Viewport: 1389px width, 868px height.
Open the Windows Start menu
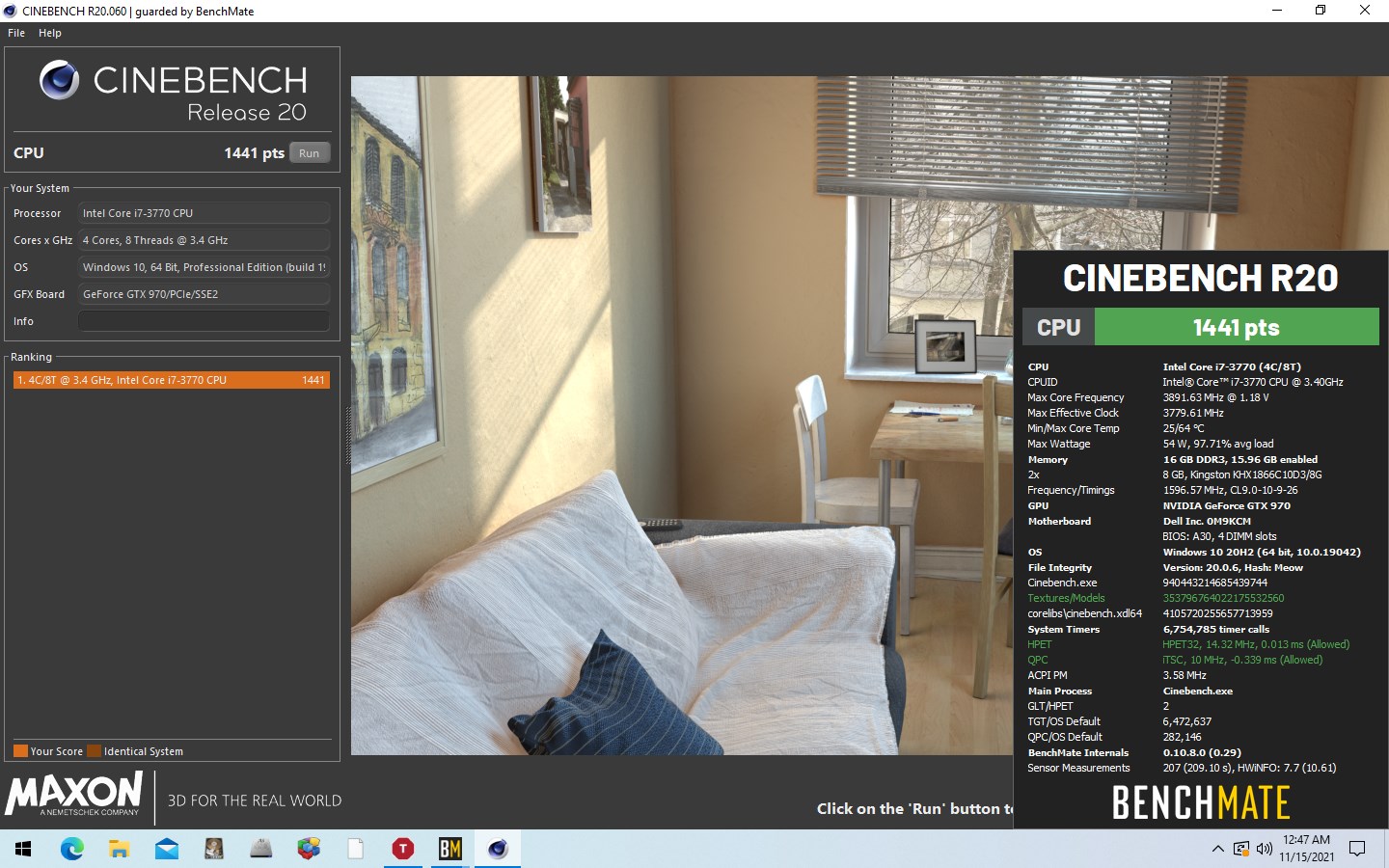pos(23,849)
